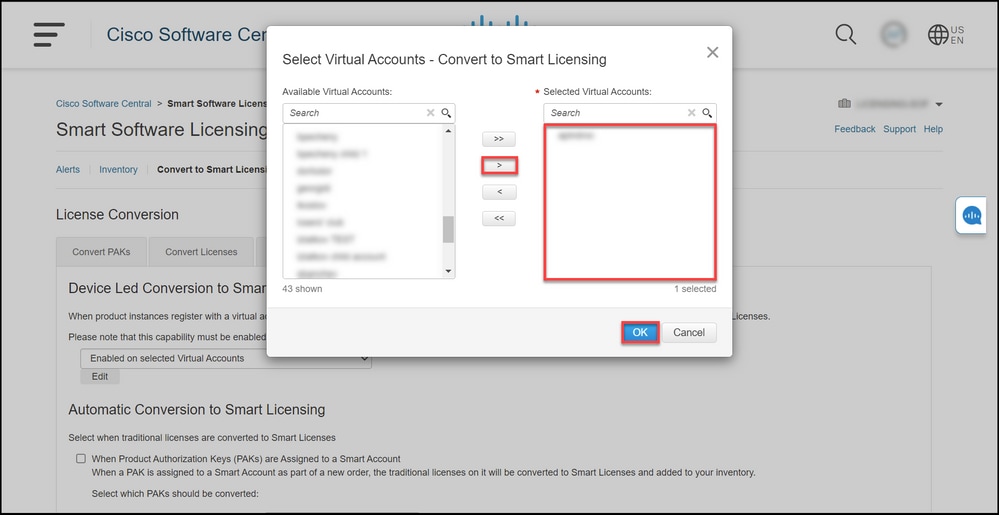Remove all accounts with the << button
Viewport: 999px width, 515px height.
tap(499, 219)
